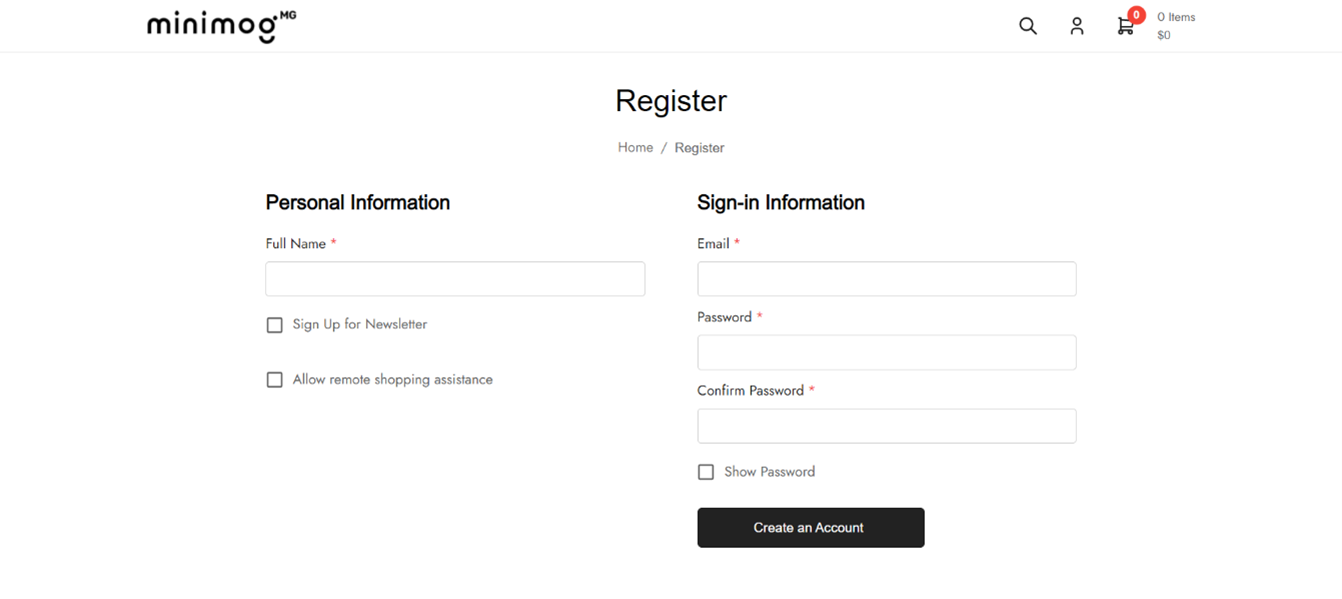Click the Sign-in Information heading
Viewport: 1342px width, 599px height.
coord(781,203)
